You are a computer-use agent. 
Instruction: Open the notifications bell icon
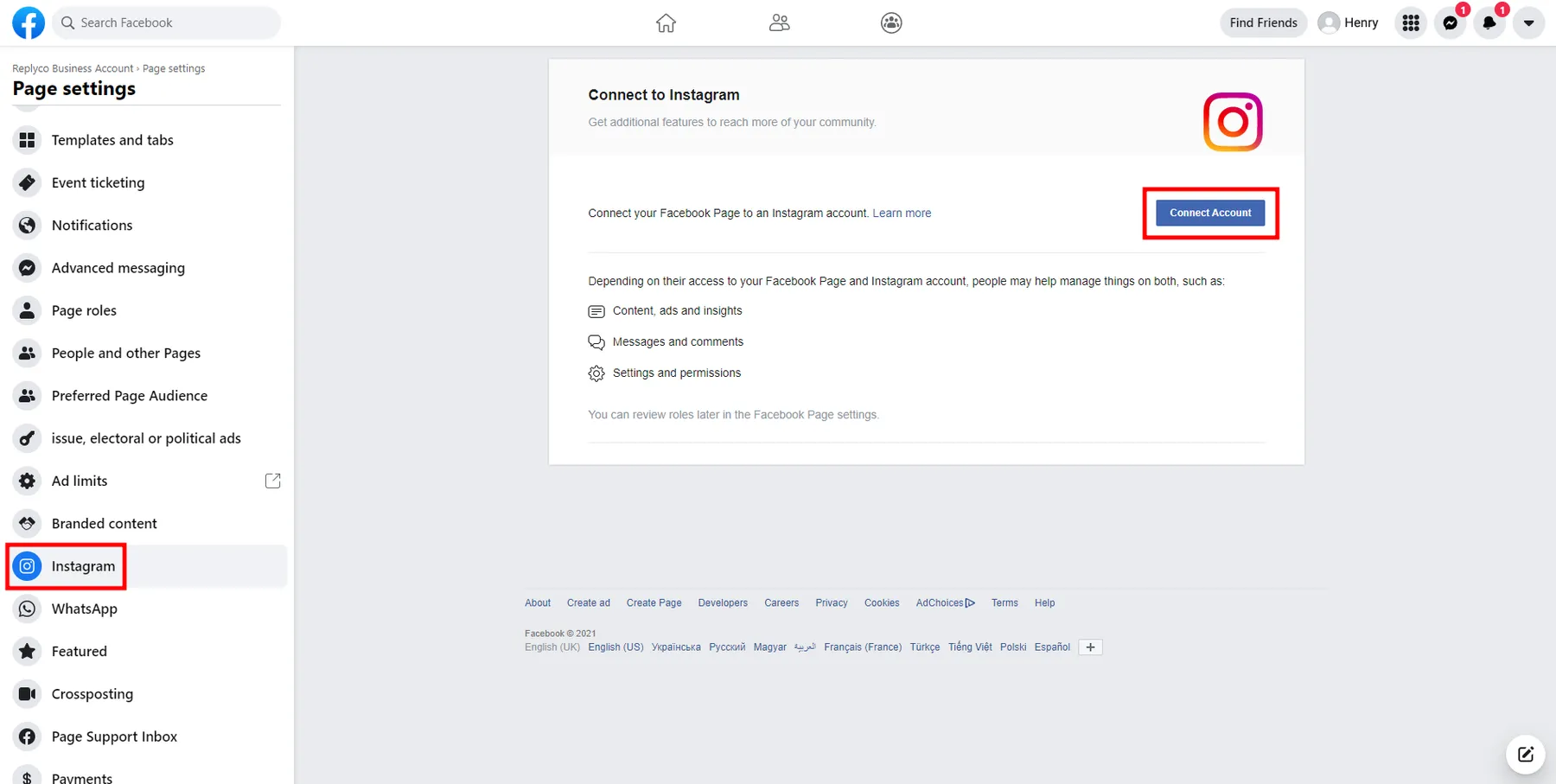click(1489, 23)
